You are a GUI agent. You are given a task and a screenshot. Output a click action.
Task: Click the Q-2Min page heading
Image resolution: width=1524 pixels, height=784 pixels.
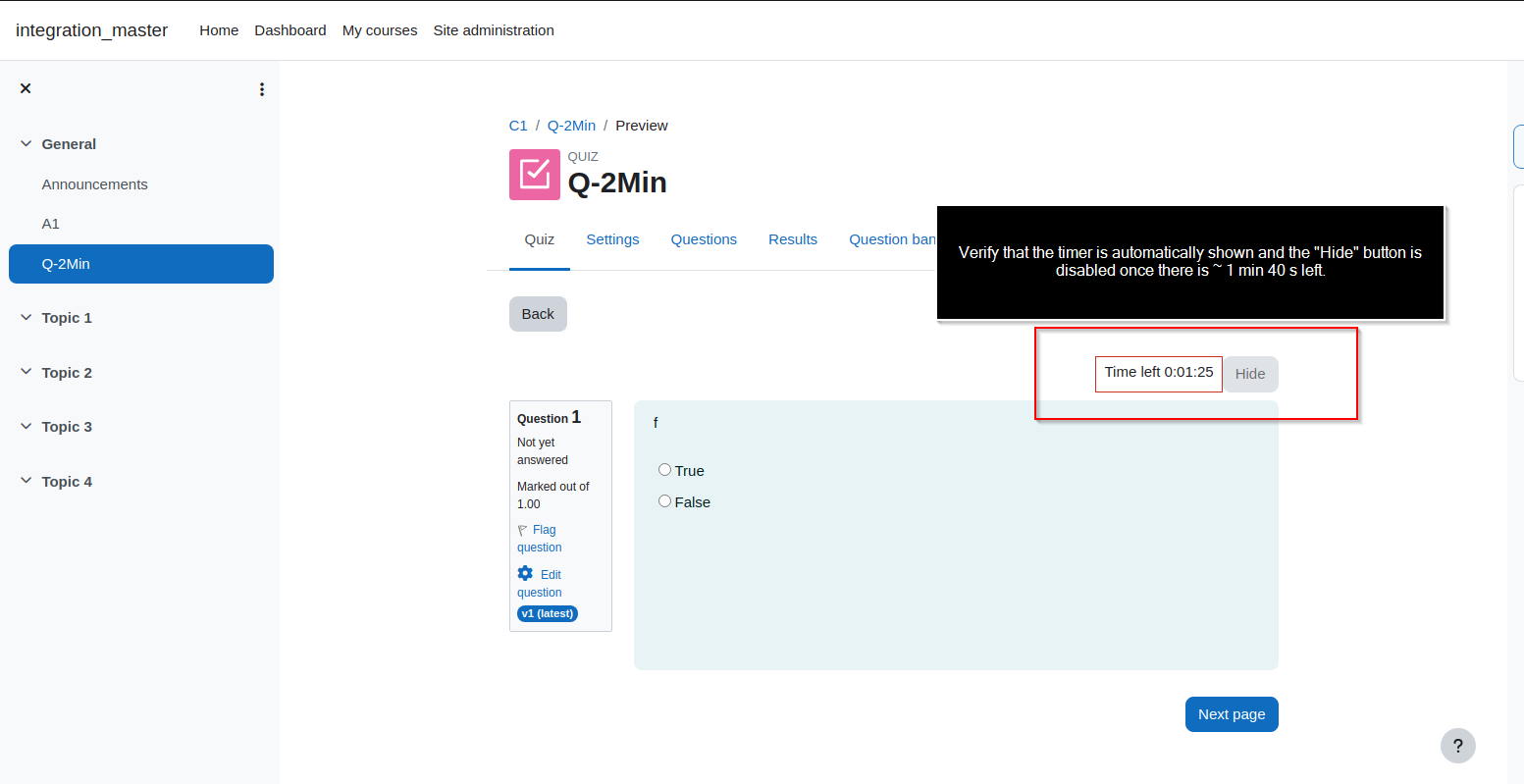coord(617,183)
